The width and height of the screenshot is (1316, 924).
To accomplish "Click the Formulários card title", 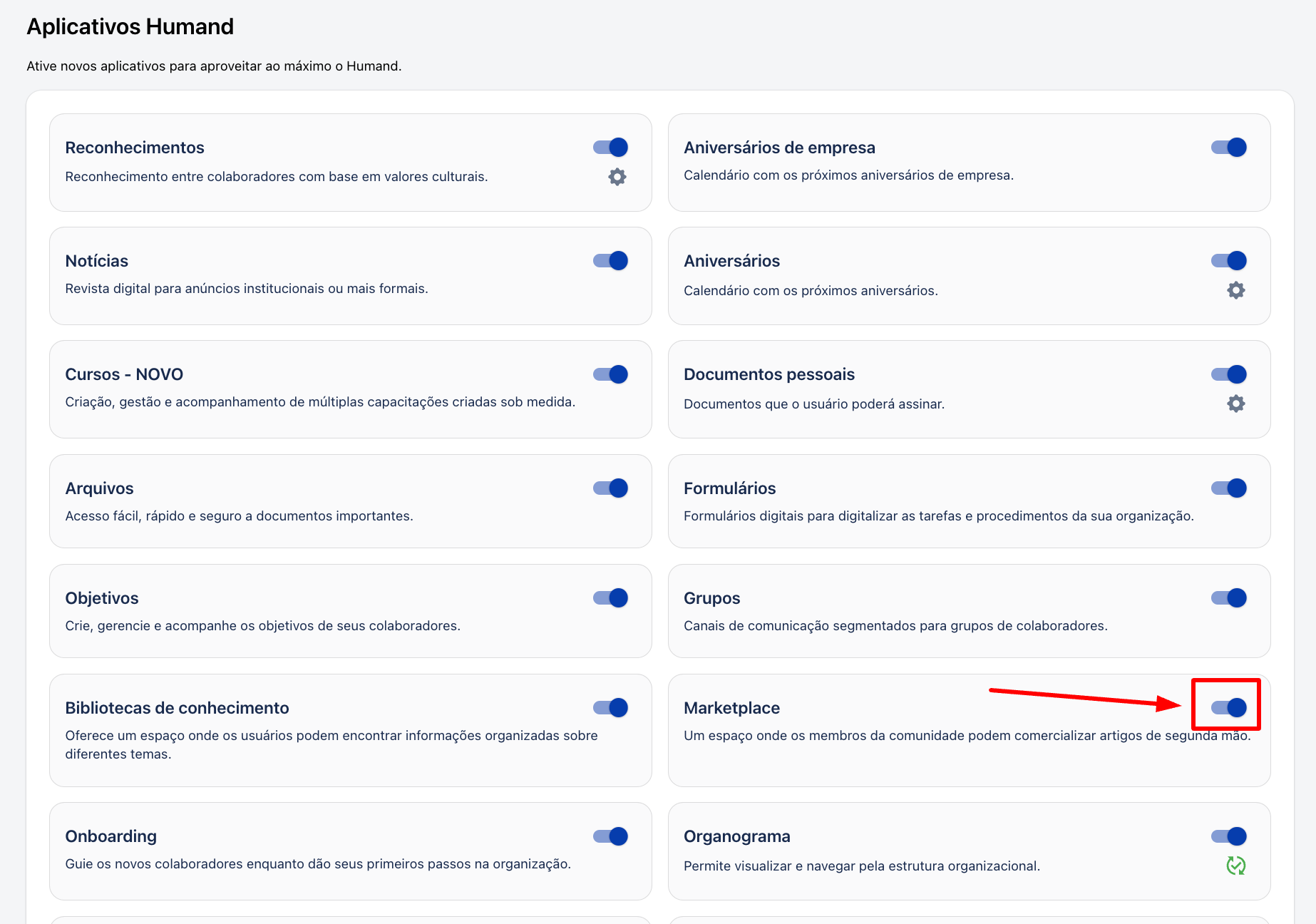I will click(729, 488).
